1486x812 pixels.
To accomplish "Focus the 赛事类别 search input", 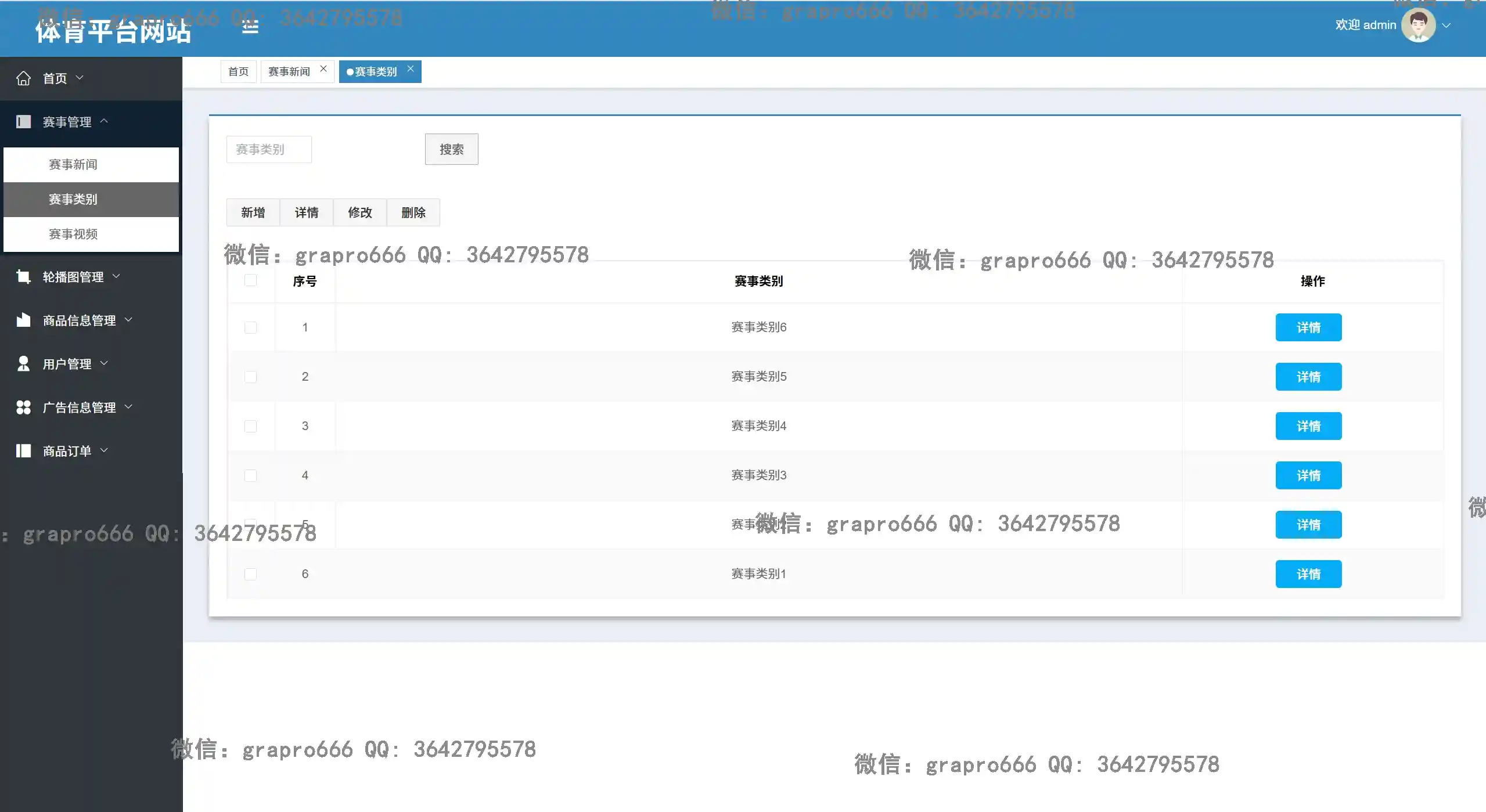I will tap(269, 150).
